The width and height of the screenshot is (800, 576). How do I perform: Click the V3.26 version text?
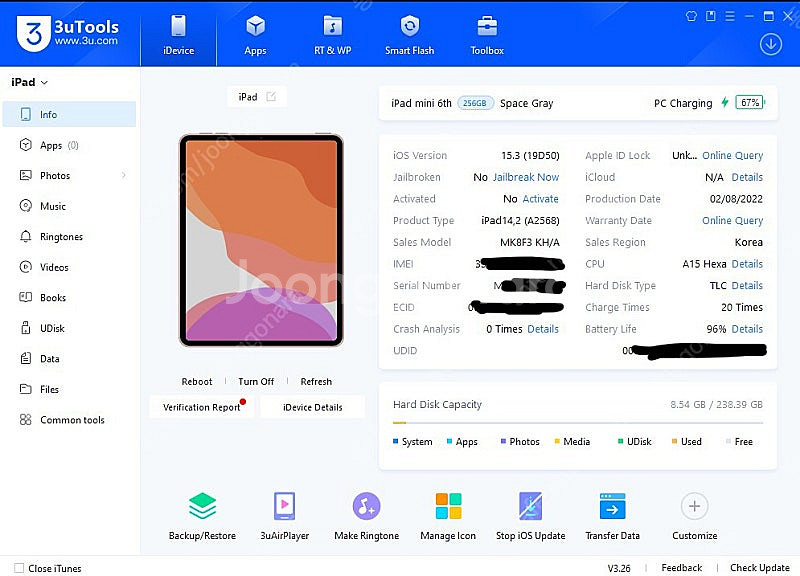pos(619,568)
